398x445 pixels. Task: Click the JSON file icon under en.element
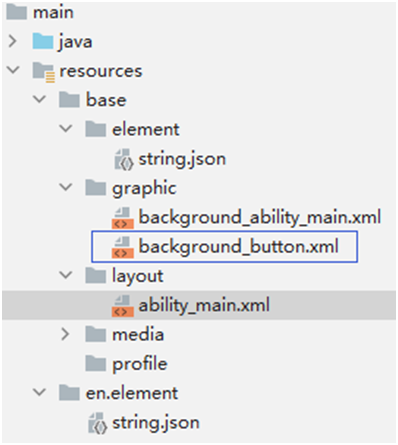(97, 423)
